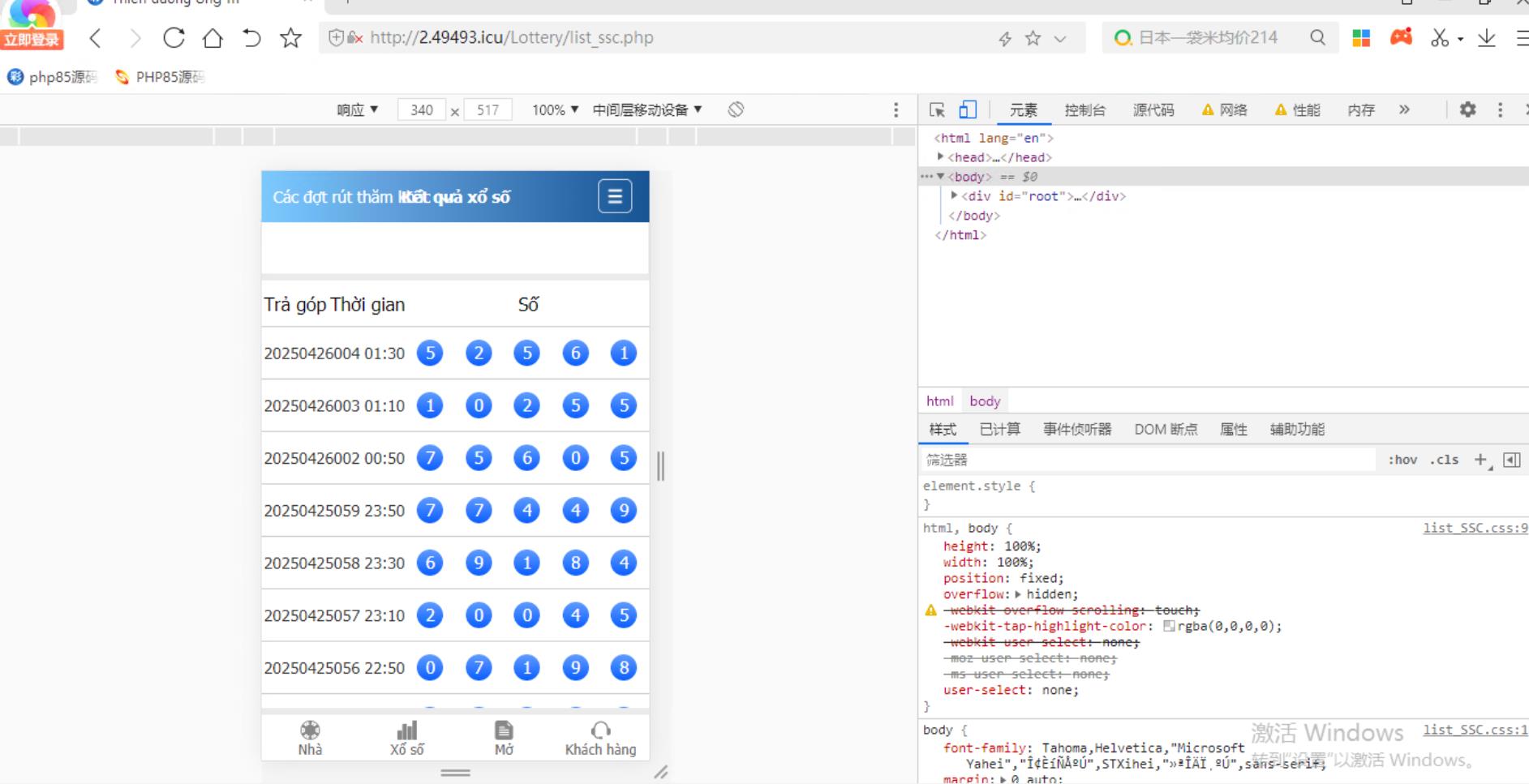The width and height of the screenshot is (1529, 784).
Task: Go to browser home page icon
Action: pyautogui.click(x=213, y=38)
